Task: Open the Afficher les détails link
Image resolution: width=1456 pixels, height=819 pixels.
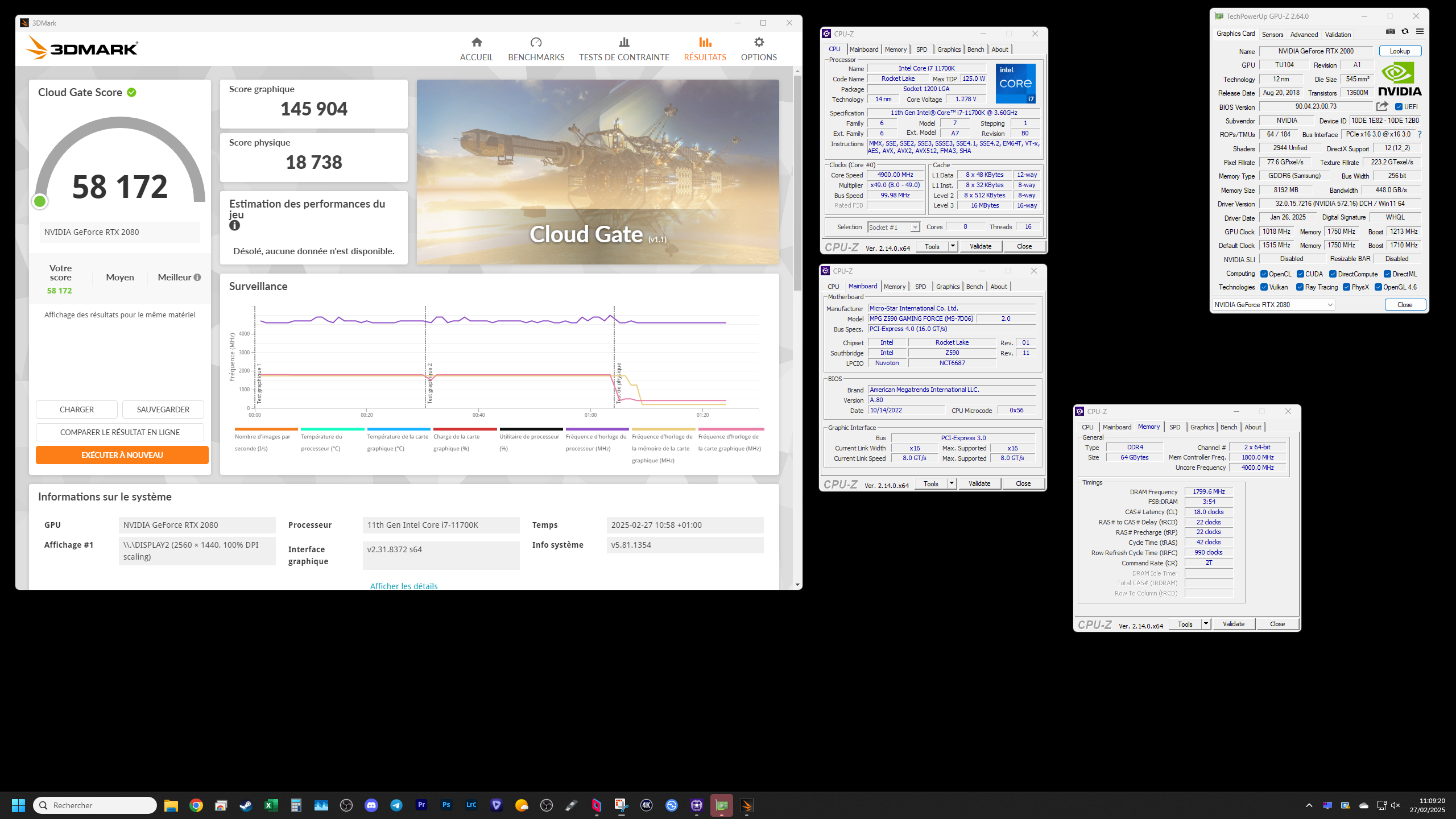Action: (404, 586)
